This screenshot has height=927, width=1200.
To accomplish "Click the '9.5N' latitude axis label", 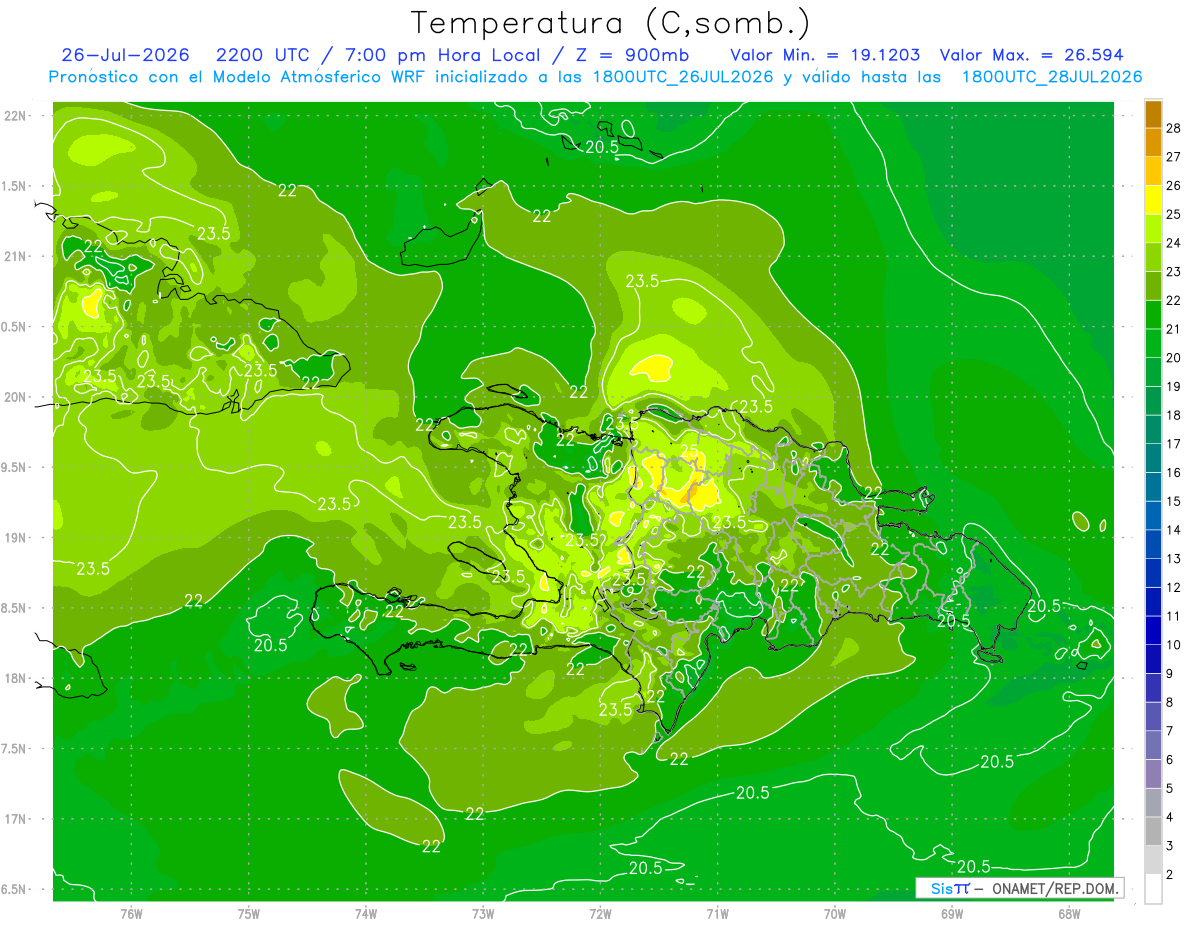I will 16,468.
